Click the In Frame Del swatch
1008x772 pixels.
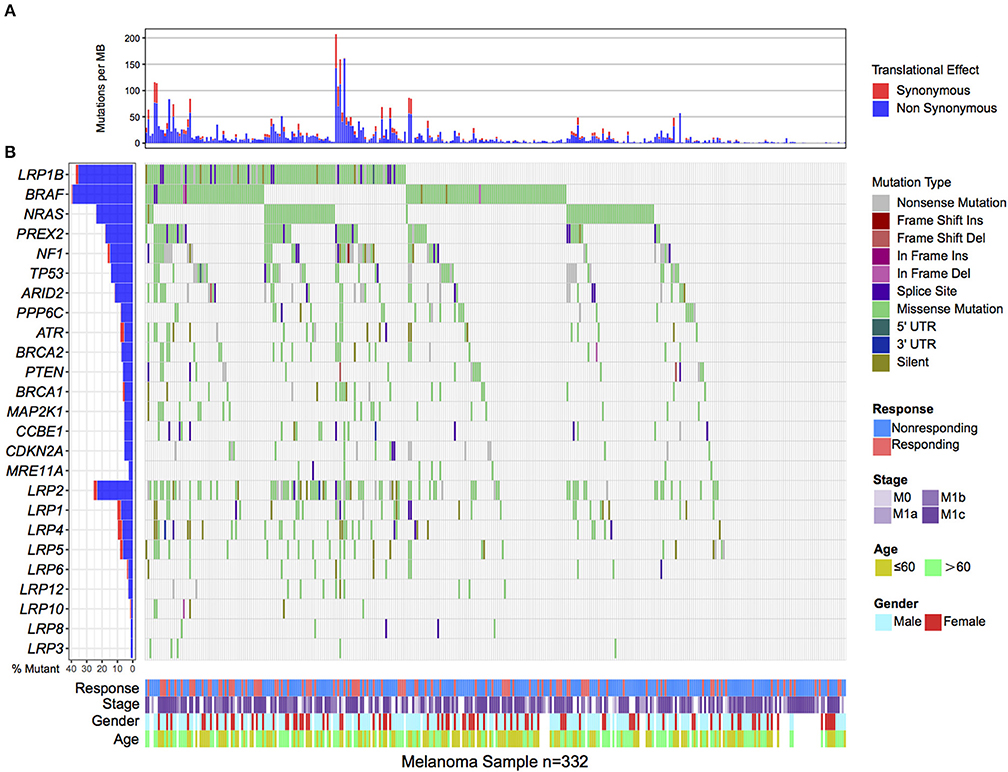coord(881,274)
